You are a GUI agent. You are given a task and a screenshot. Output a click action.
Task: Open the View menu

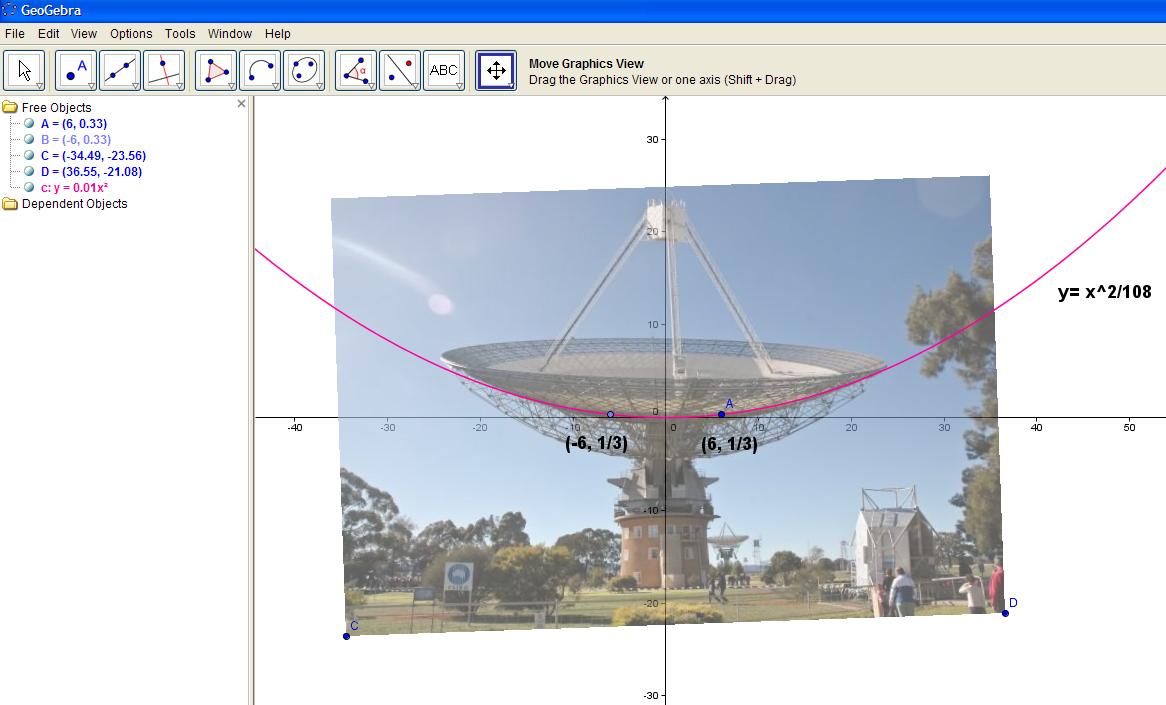83,33
